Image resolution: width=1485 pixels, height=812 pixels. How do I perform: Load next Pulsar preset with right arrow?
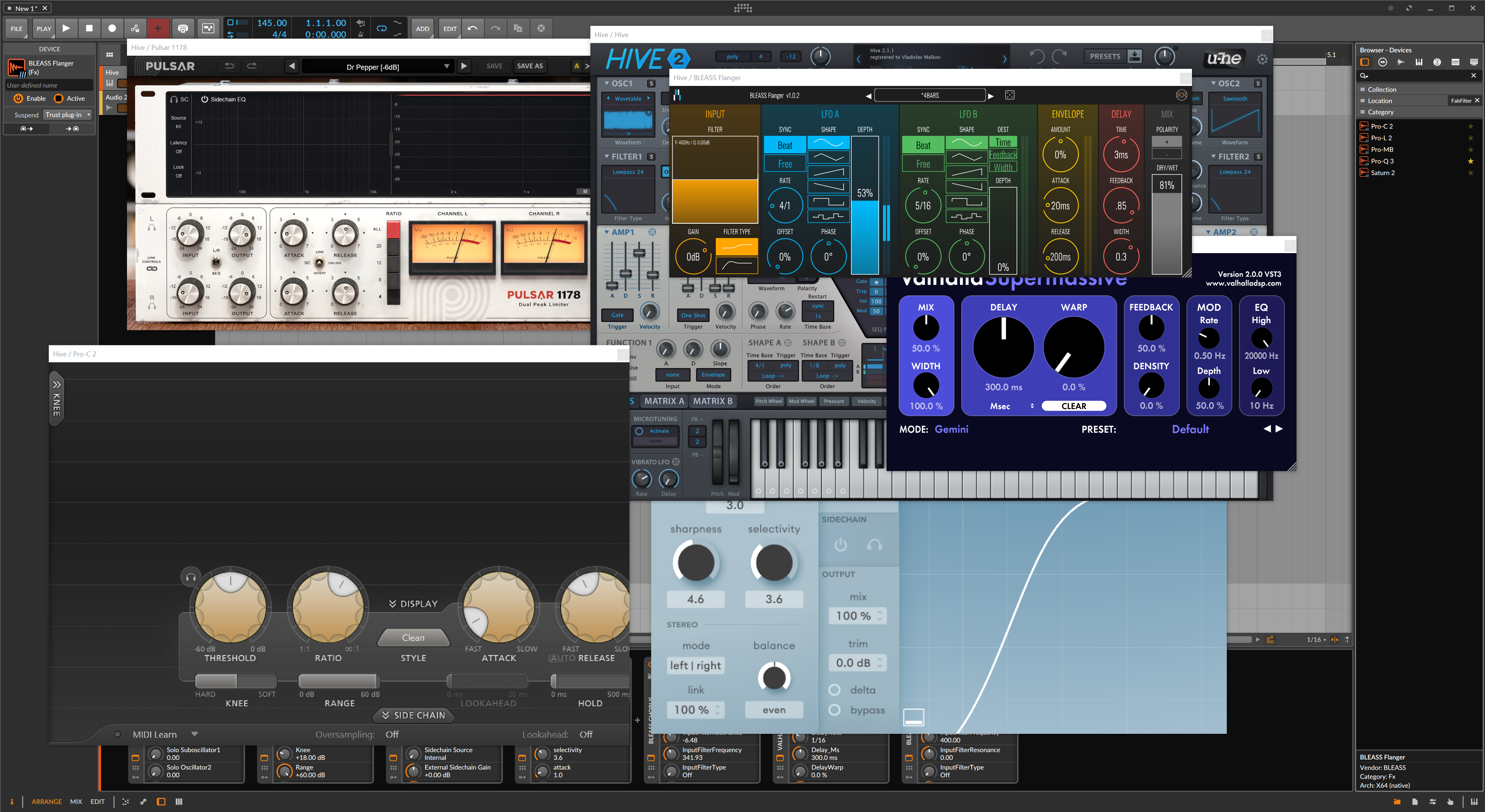pos(464,66)
